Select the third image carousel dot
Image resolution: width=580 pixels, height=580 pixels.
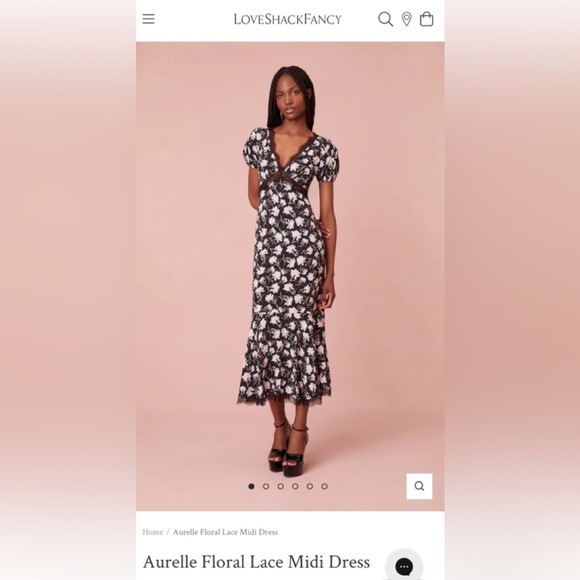[280, 486]
